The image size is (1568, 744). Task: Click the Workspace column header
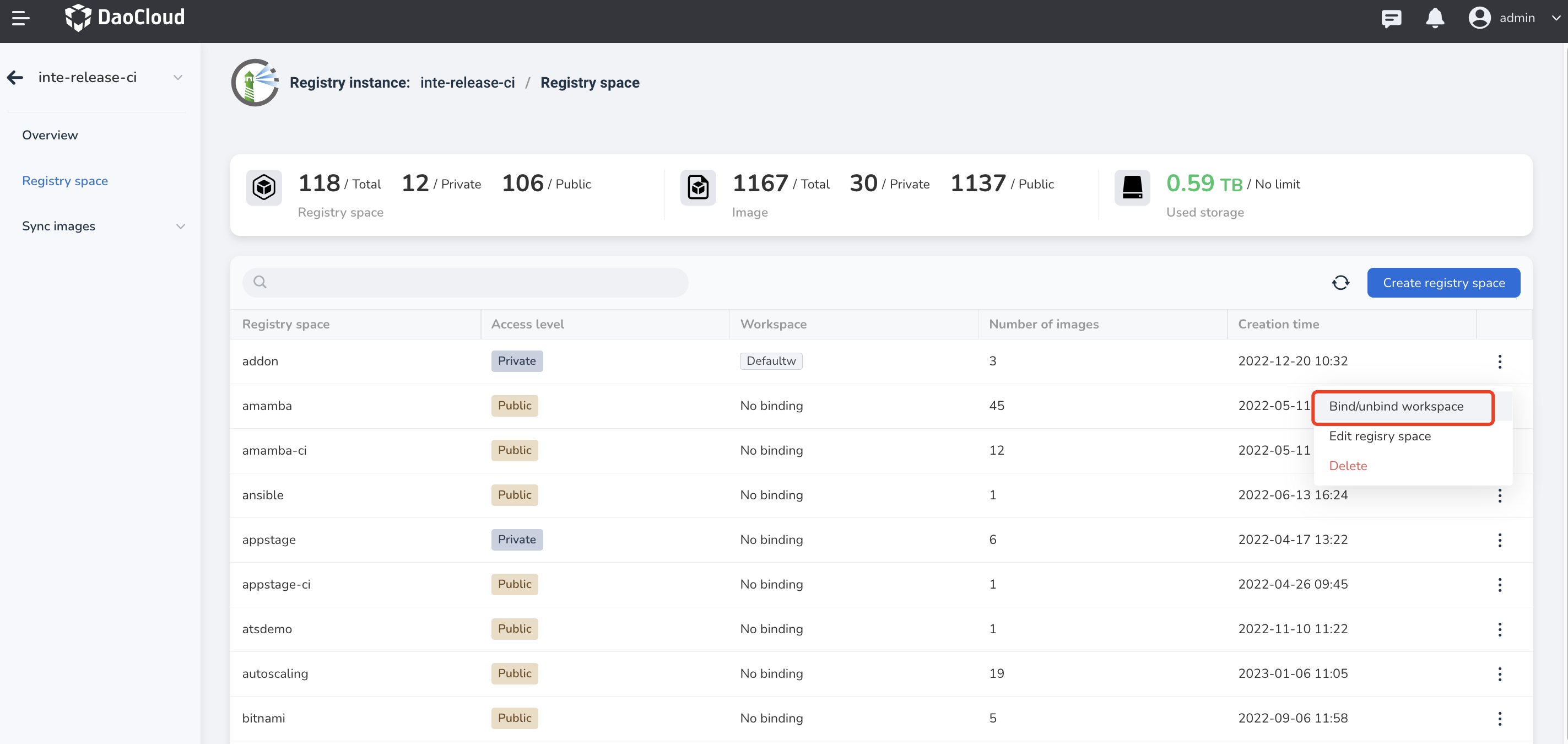click(x=773, y=325)
